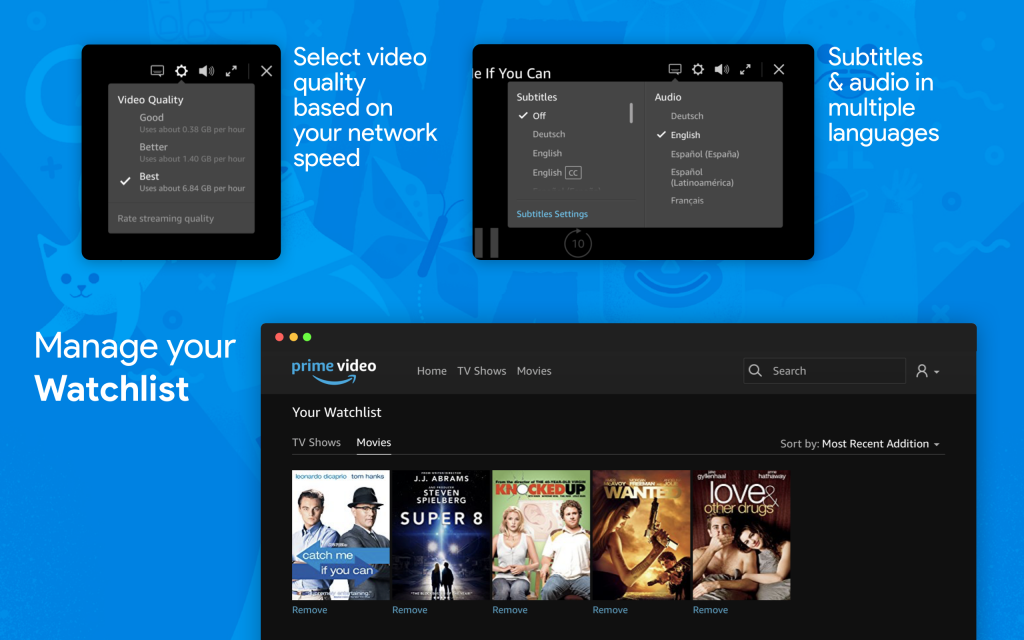The image size is (1024, 640).
Task: Rewind 10 seconds
Action: (578, 244)
